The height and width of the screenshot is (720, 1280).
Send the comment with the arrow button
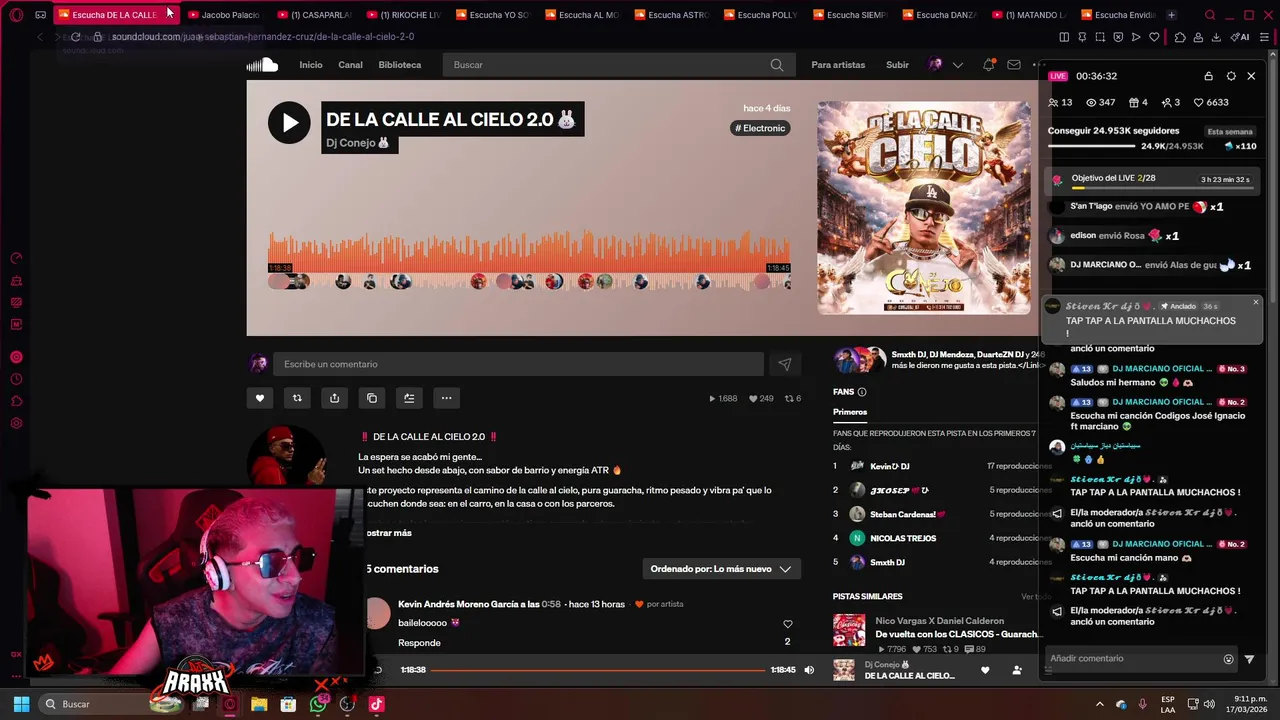[785, 364]
